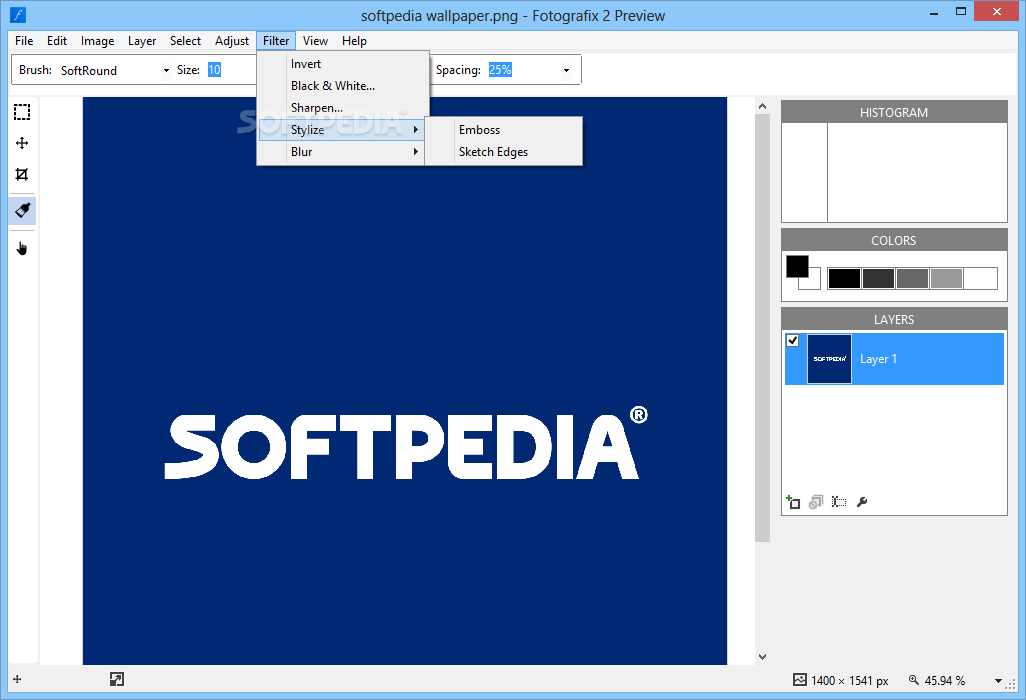The height and width of the screenshot is (700, 1026).
Task: Apply the Sketch Edges filter
Action: click(503, 152)
